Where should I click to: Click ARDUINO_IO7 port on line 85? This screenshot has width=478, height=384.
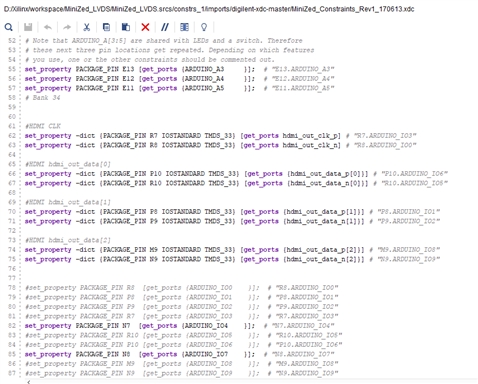(206, 354)
